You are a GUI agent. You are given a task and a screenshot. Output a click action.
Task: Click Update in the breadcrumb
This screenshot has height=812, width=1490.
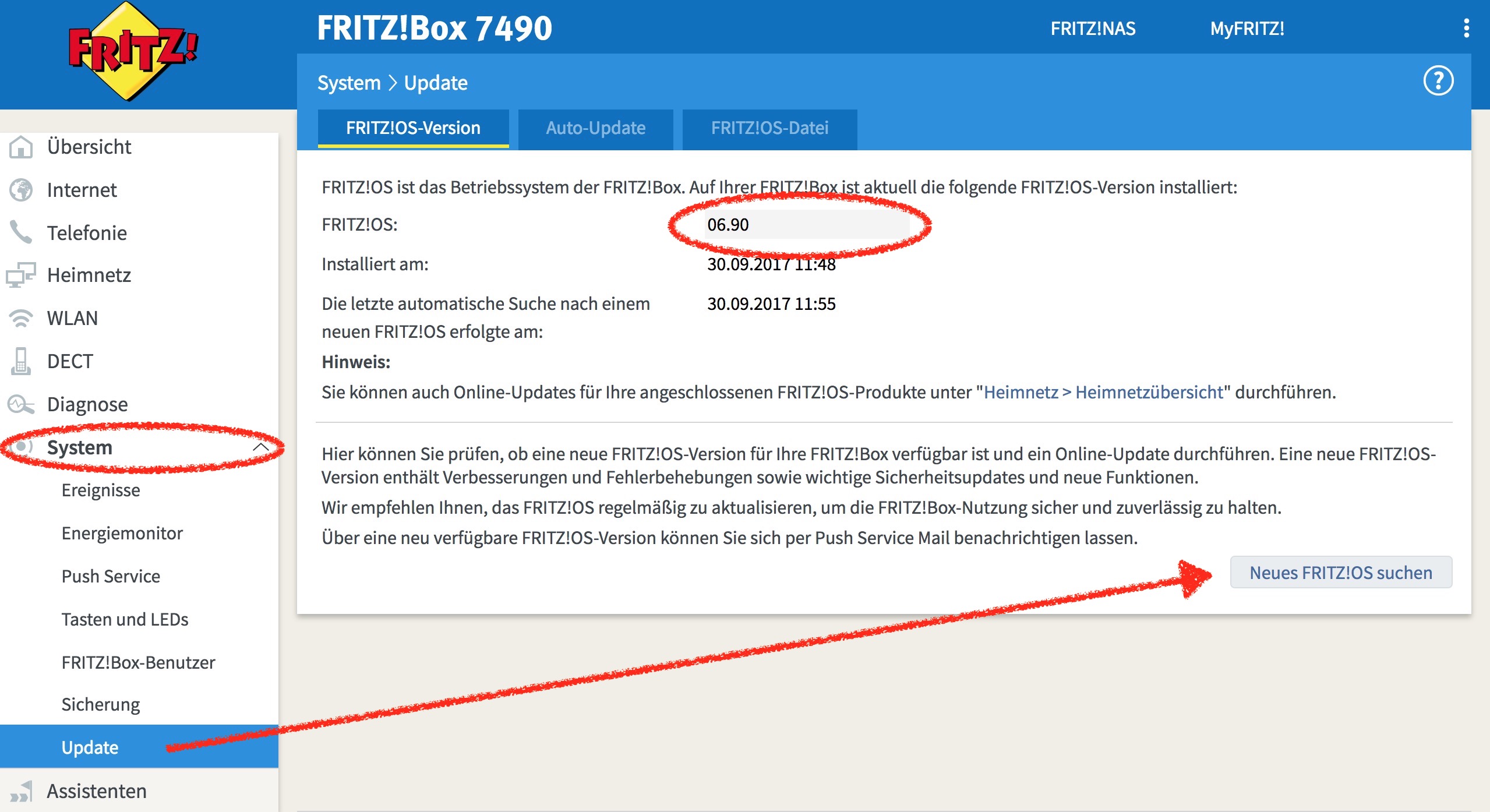pos(436,83)
